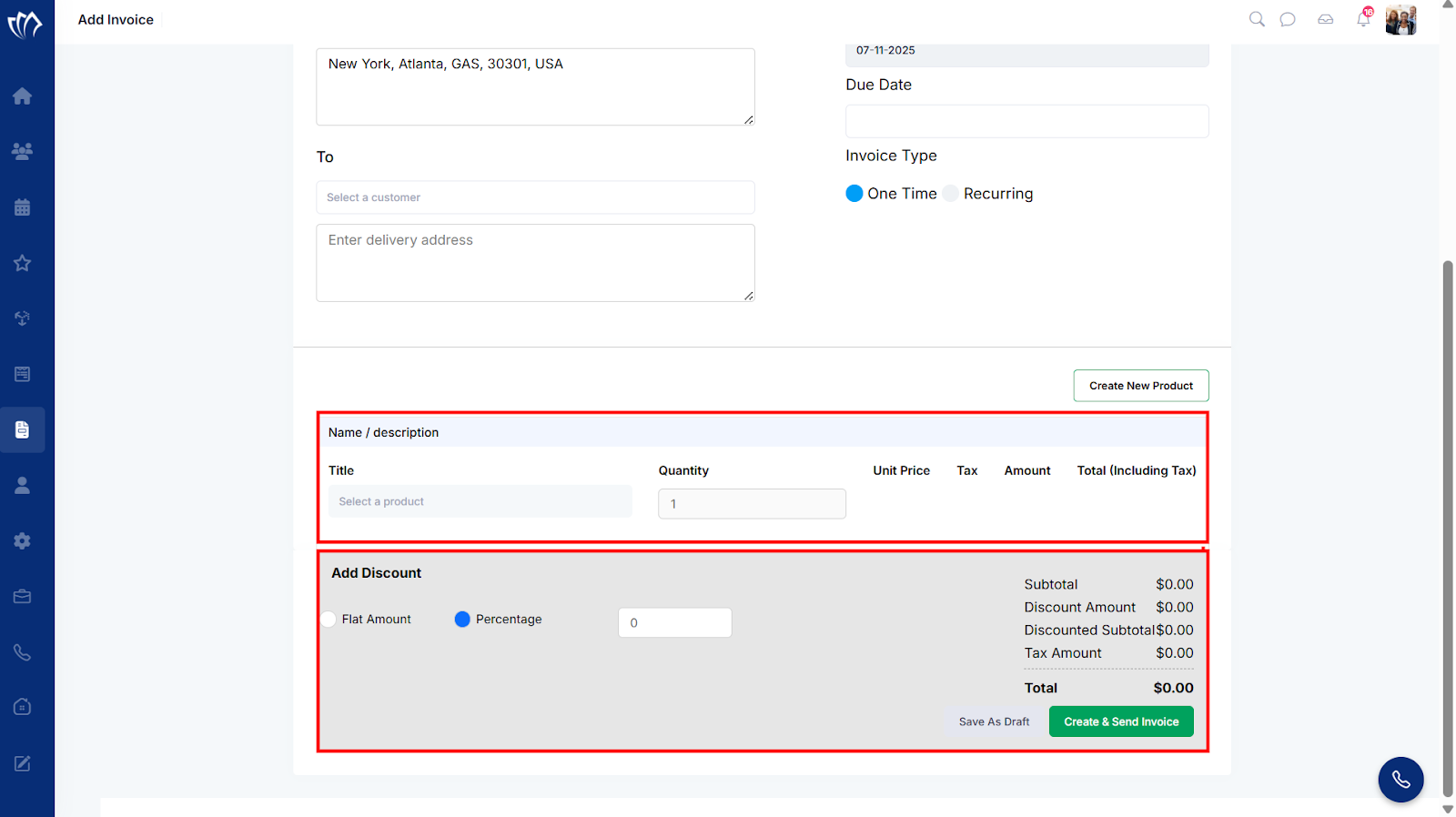This screenshot has height=817, width=1456.
Task: Open the list card icon in the sidebar
Action: pyautogui.click(x=23, y=374)
